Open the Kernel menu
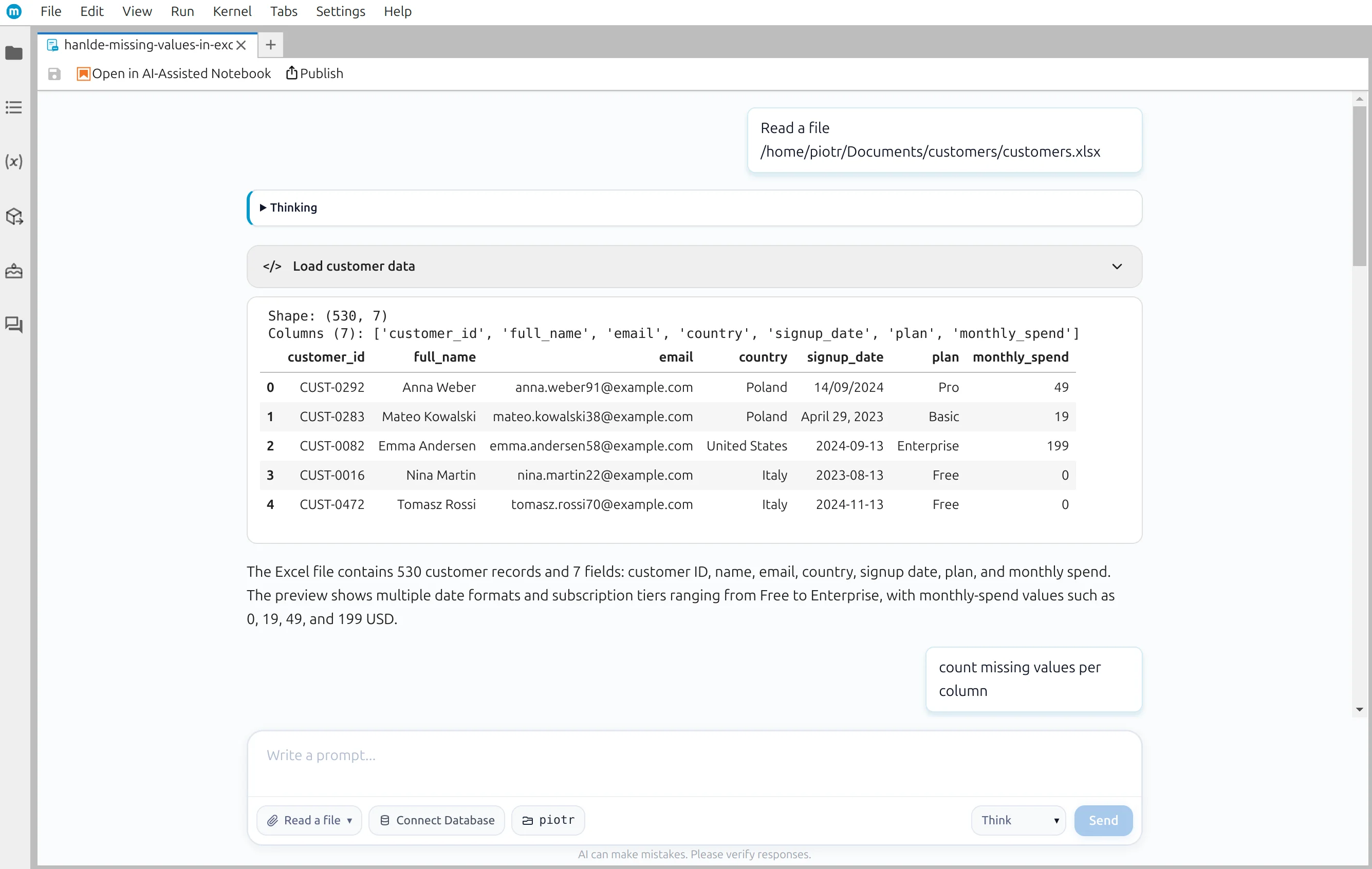Image resolution: width=1372 pixels, height=869 pixels. click(x=232, y=11)
